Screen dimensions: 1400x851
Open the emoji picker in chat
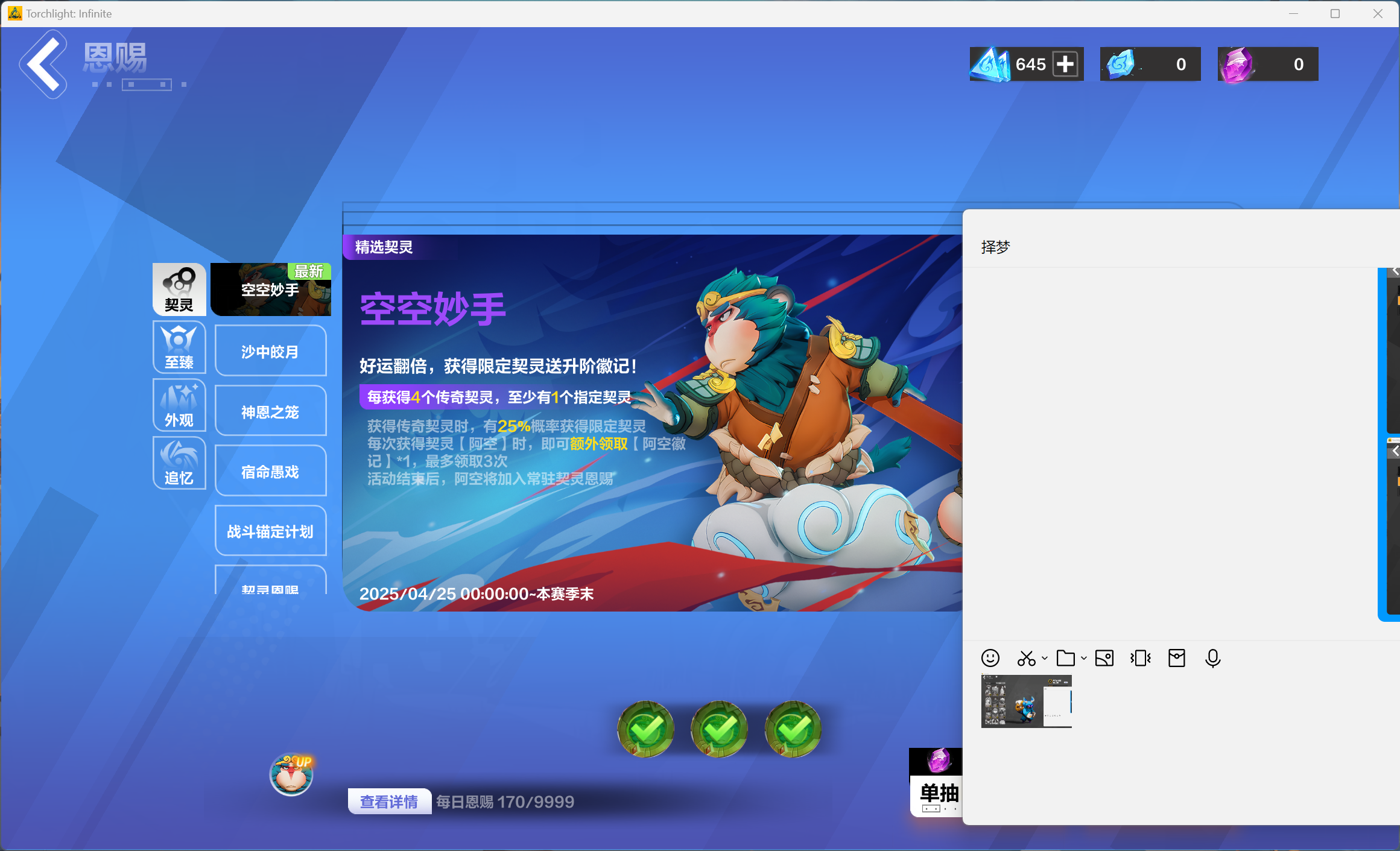tap(990, 658)
